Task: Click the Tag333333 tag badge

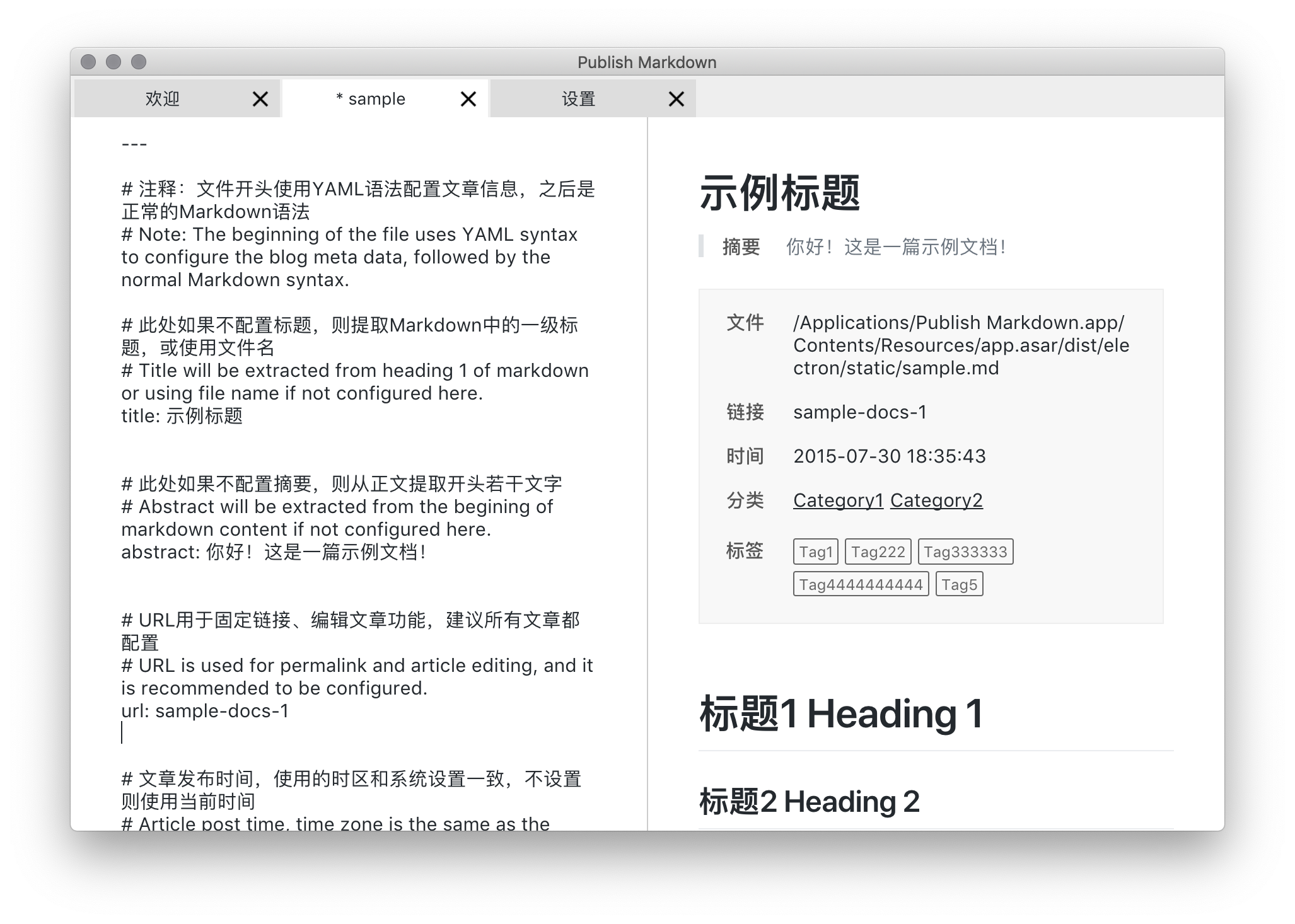Action: (x=965, y=552)
